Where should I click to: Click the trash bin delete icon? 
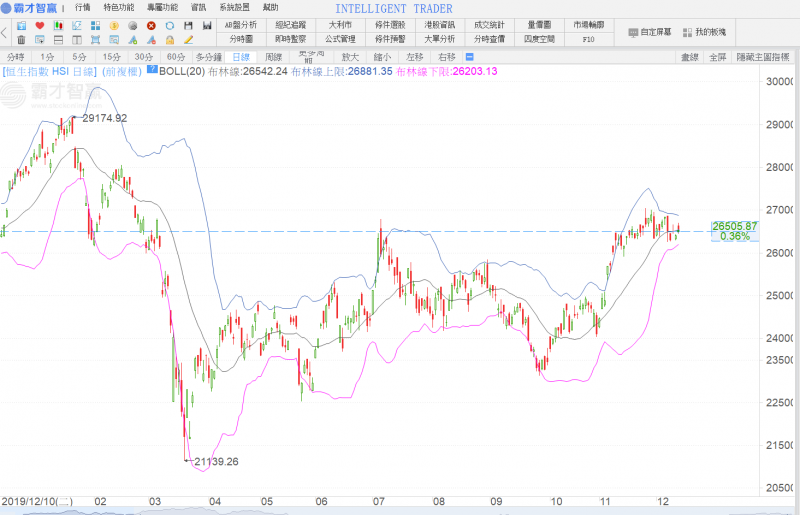(x=21, y=39)
